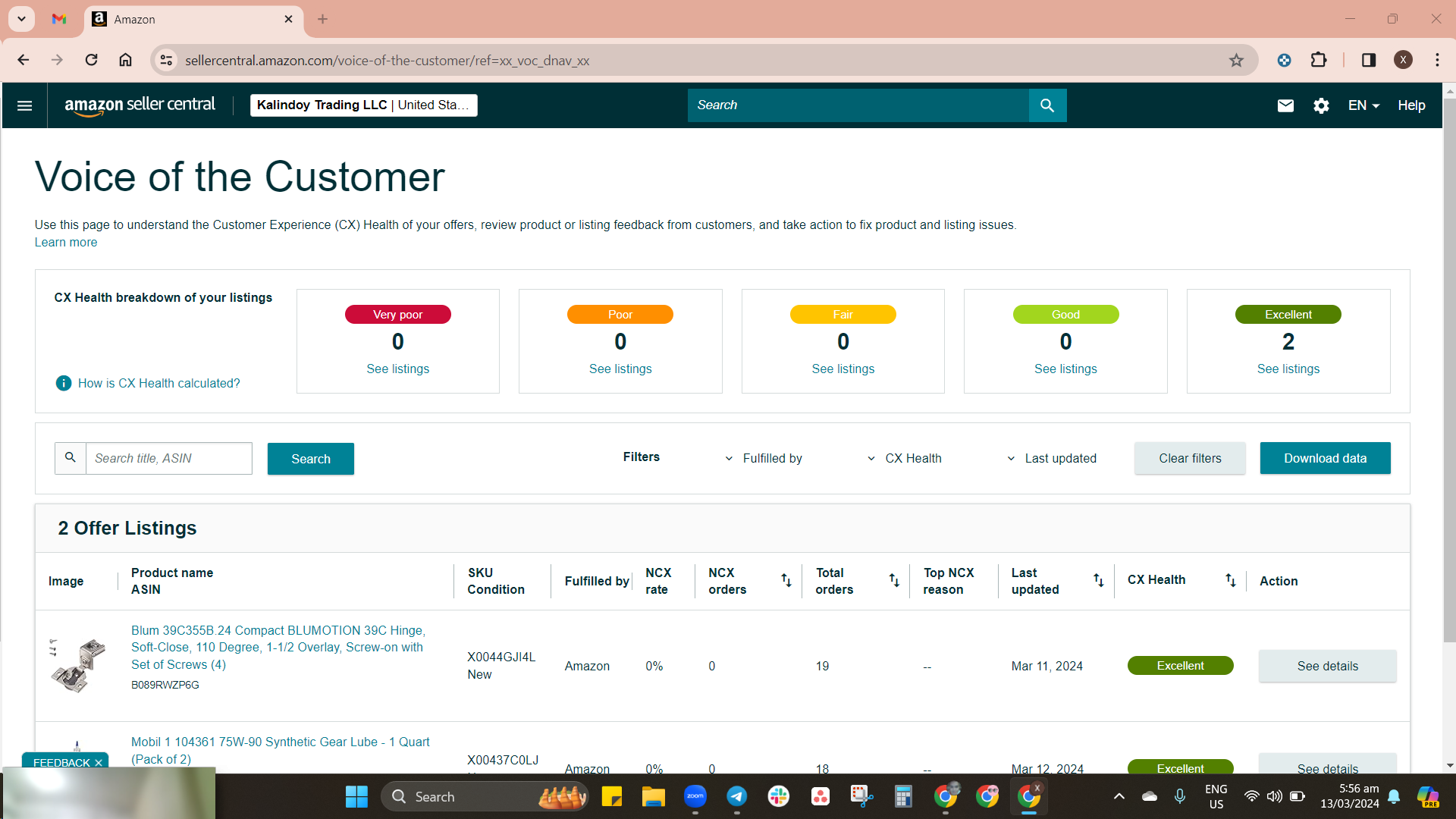
Task: Expand the CX Health filter dropdown
Action: pos(905,458)
